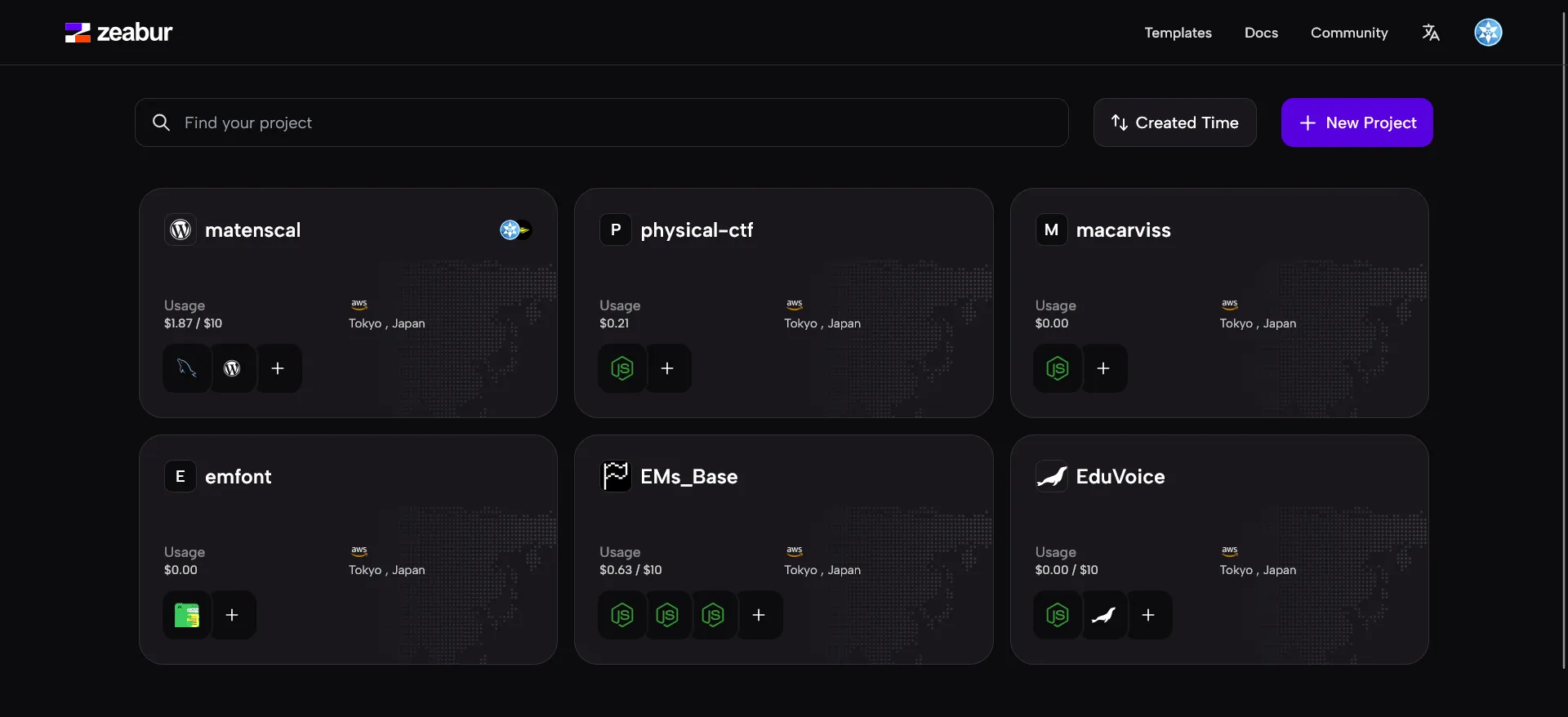
Task: Click the search magnifier icon
Action: point(162,122)
